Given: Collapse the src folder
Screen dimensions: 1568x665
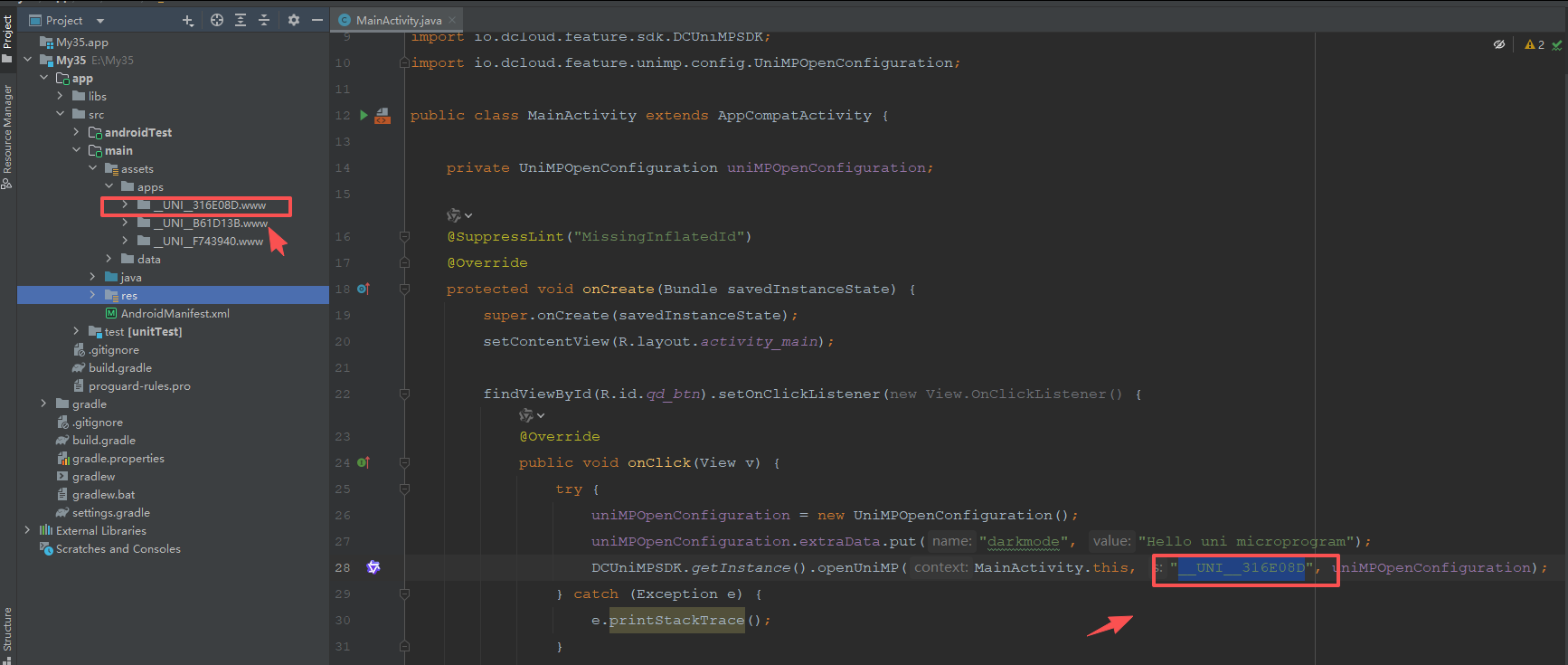Looking at the screenshot, I should click(60, 114).
